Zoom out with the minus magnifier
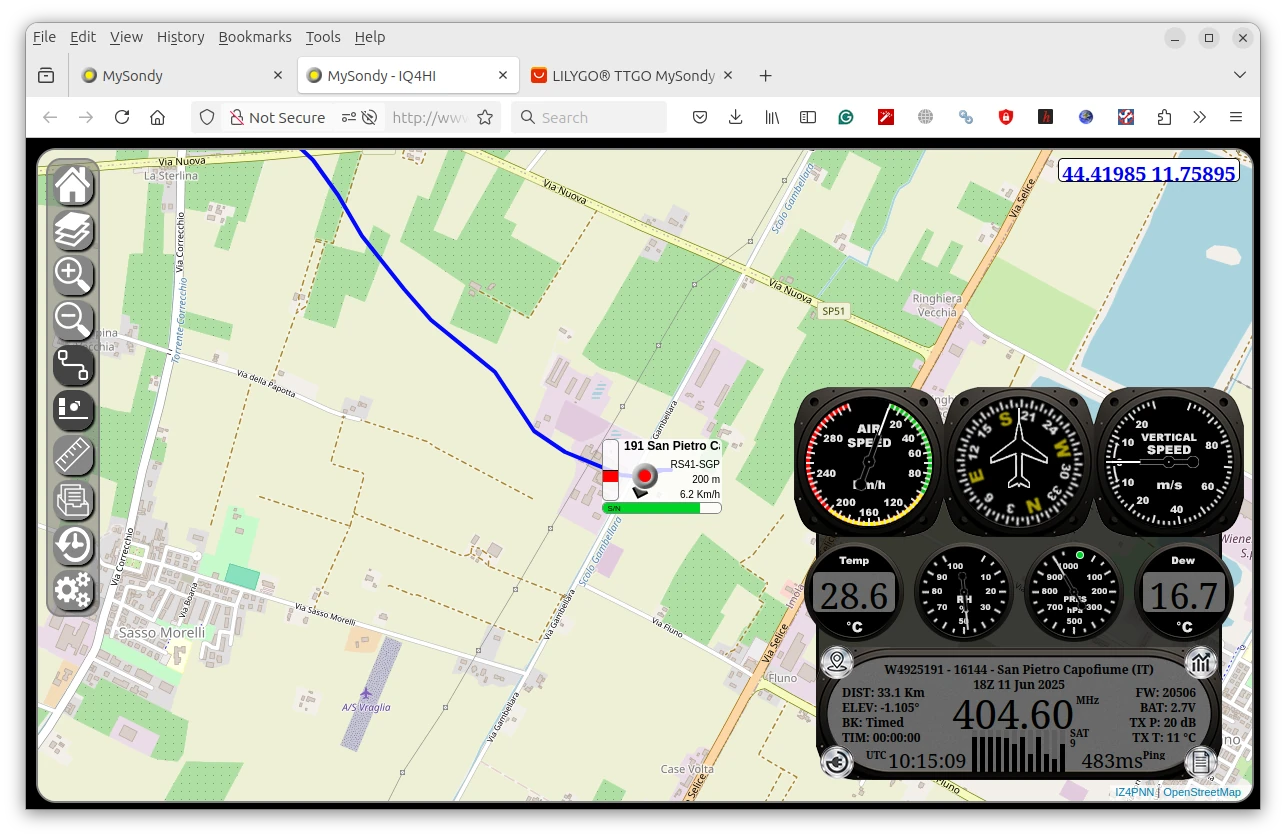Image resolution: width=1286 pixels, height=838 pixels. pos(73,320)
